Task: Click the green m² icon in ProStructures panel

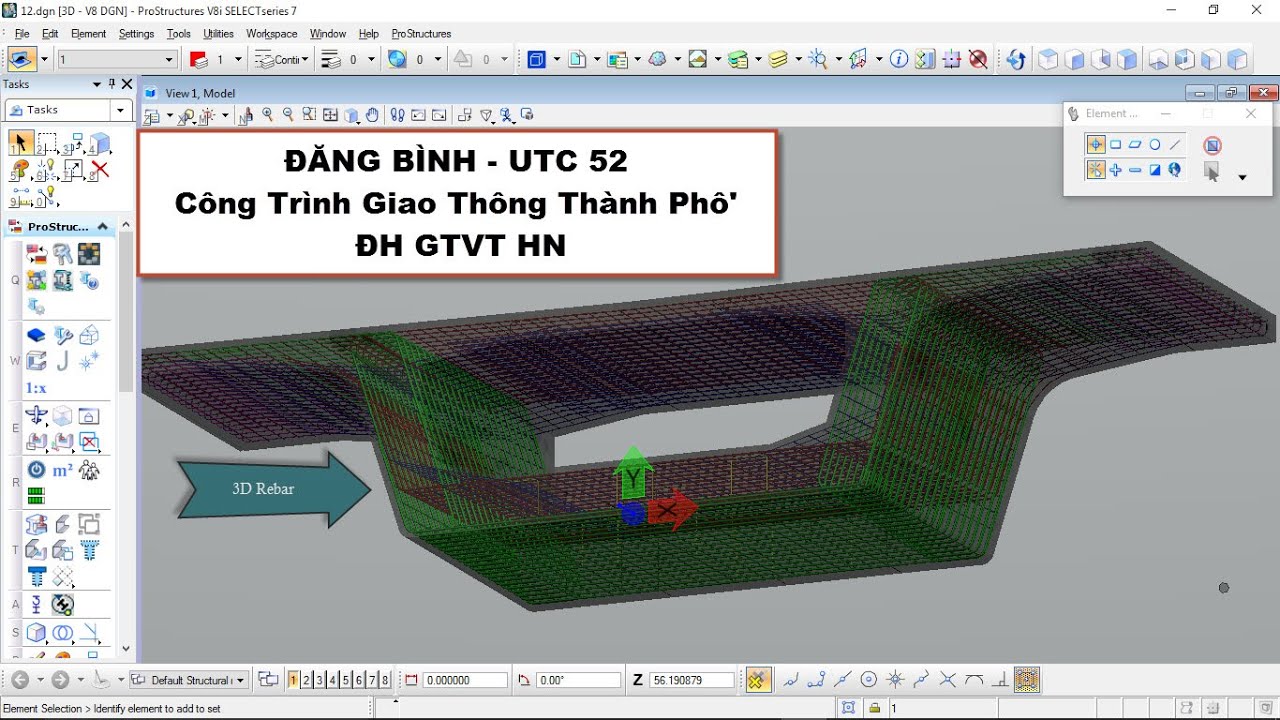Action: pyautogui.click(x=62, y=469)
